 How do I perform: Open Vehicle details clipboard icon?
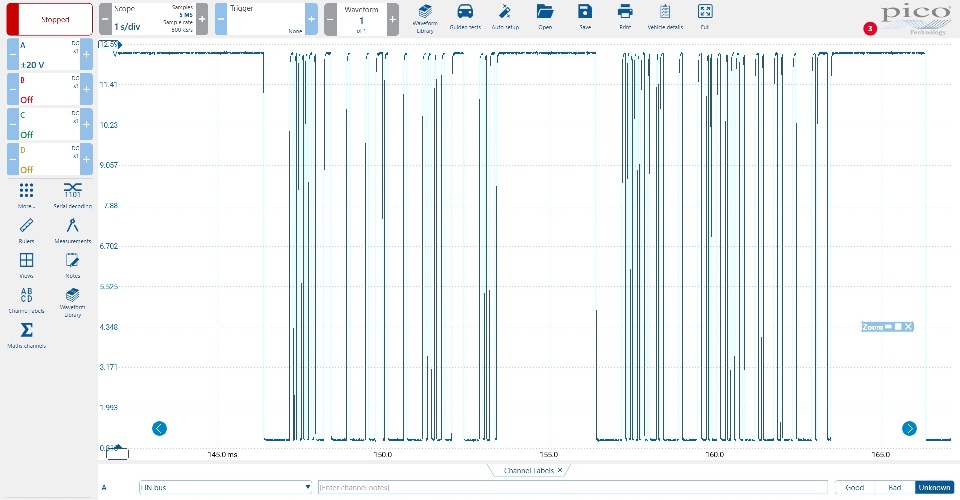point(665,17)
